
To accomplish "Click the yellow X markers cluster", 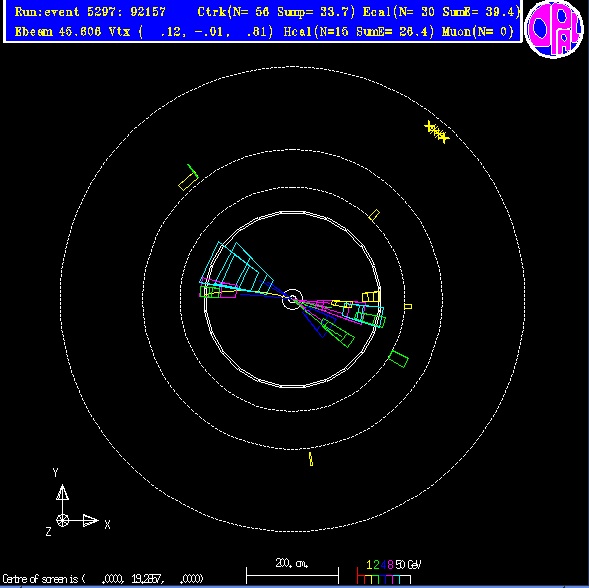I will (x=437, y=132).
